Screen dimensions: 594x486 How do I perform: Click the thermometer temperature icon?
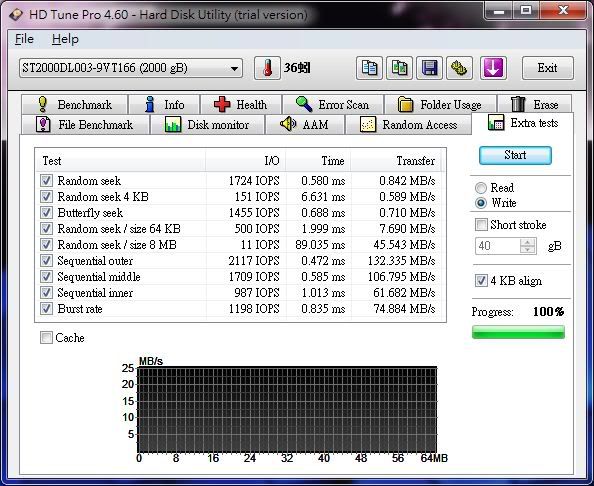[x=267, y=68]
